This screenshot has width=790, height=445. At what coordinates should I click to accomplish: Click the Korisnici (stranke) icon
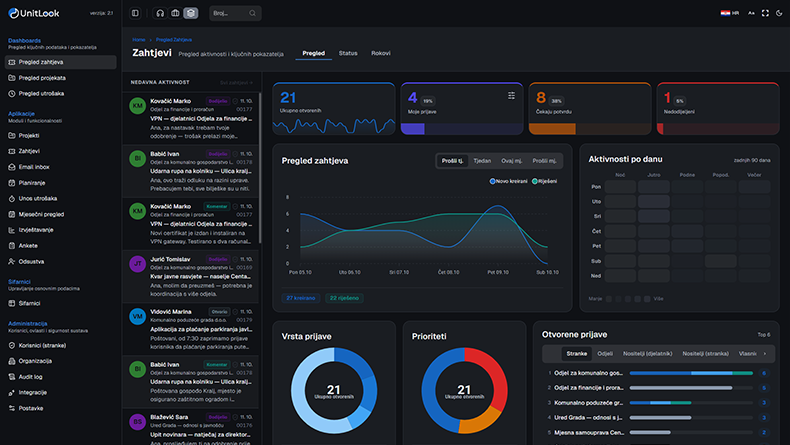[12, 346]
